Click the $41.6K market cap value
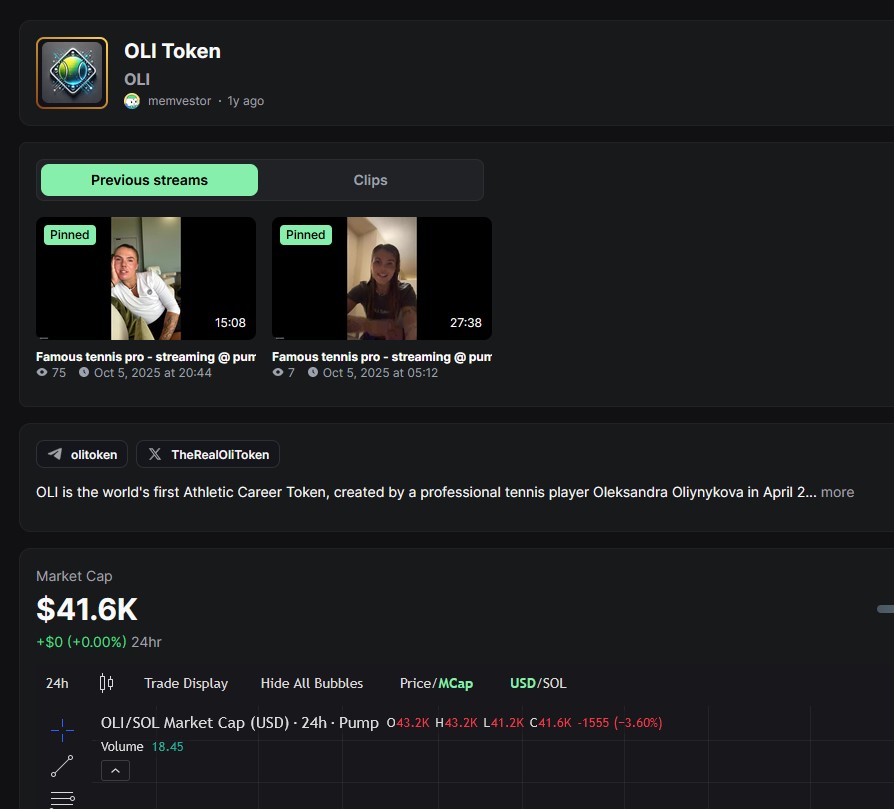The height and width of the screenshot is (809, 894). click(87, 609)
